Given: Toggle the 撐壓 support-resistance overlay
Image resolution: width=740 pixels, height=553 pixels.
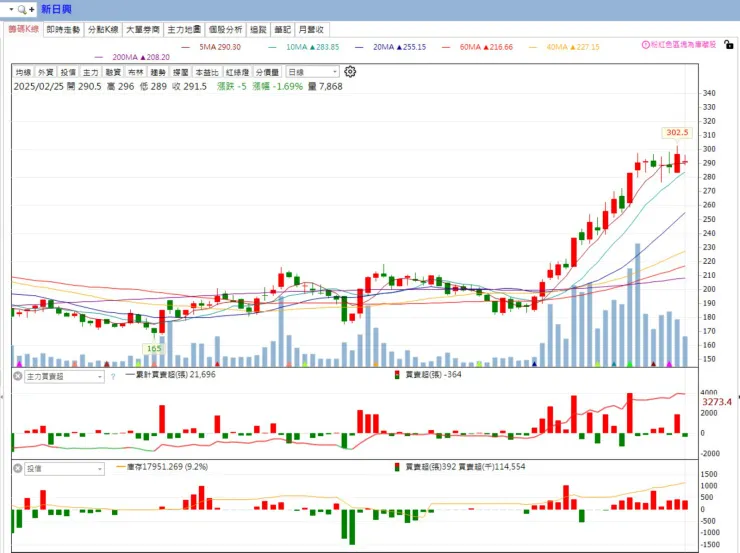Looking at the screenshot, I should click(x=181, y=72).
